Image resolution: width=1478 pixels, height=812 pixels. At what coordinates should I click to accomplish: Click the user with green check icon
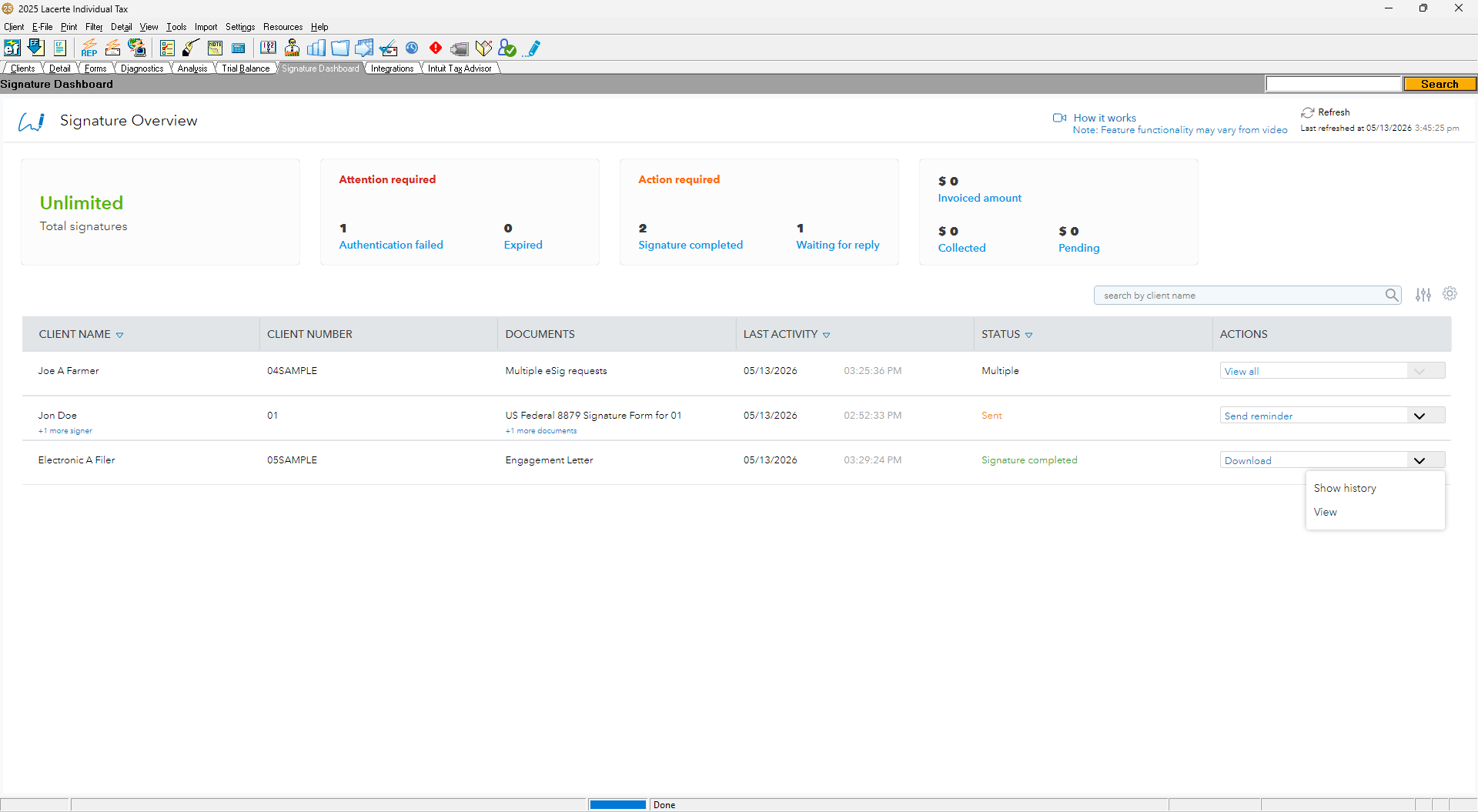point(507,48)
